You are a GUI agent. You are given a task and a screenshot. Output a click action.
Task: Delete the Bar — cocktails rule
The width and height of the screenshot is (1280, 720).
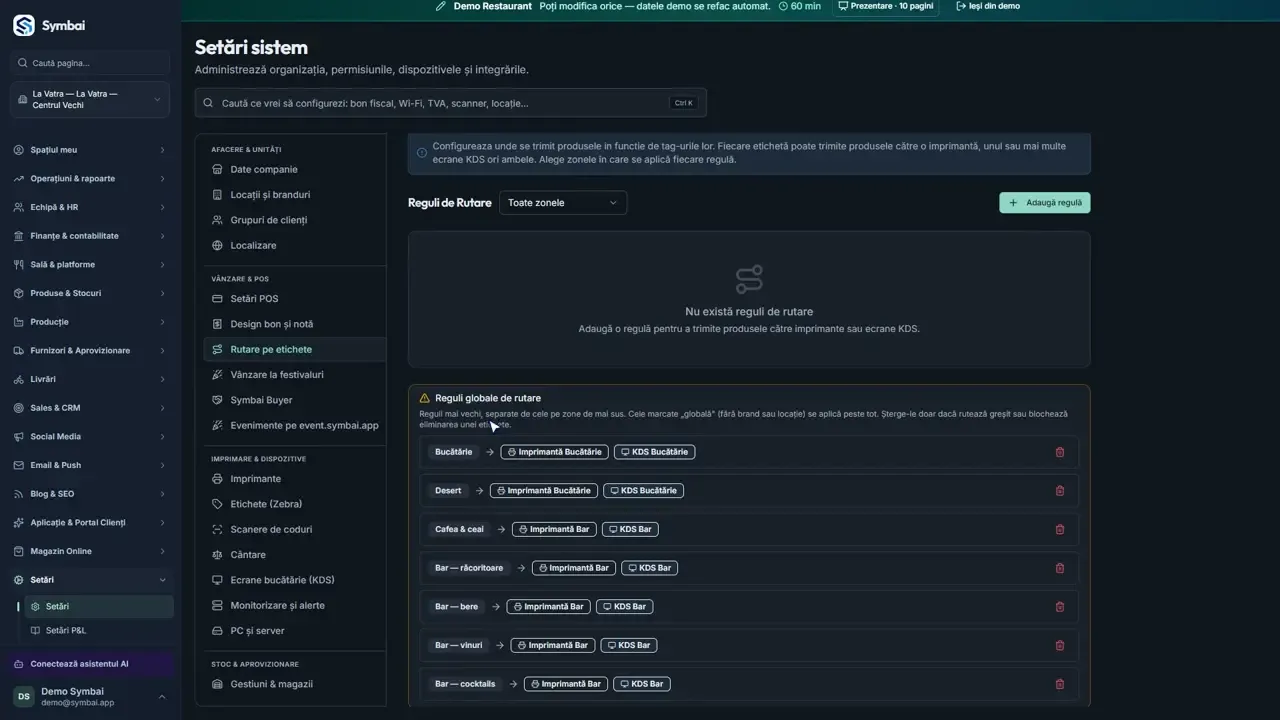[x=1060, y=684]
